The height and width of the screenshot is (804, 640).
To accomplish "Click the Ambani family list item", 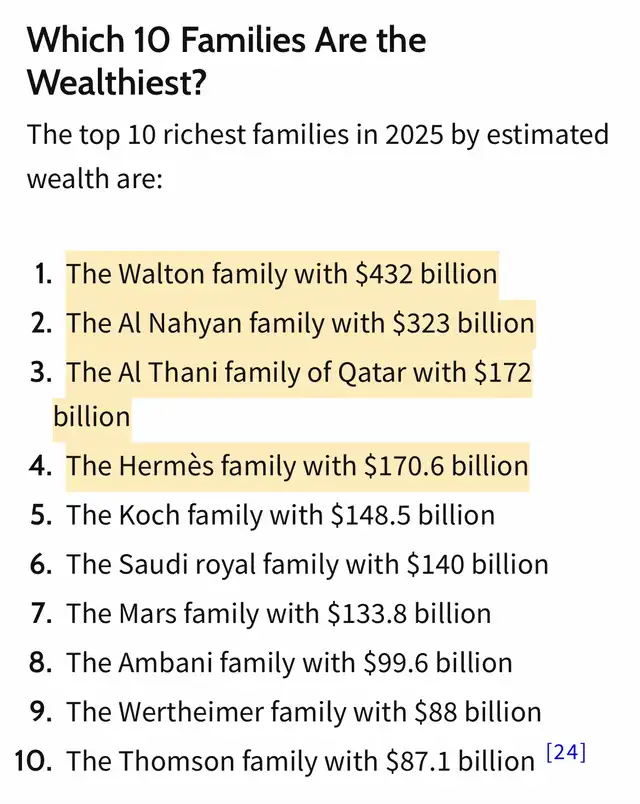I will pyautogui.click(x=289, y=662).
